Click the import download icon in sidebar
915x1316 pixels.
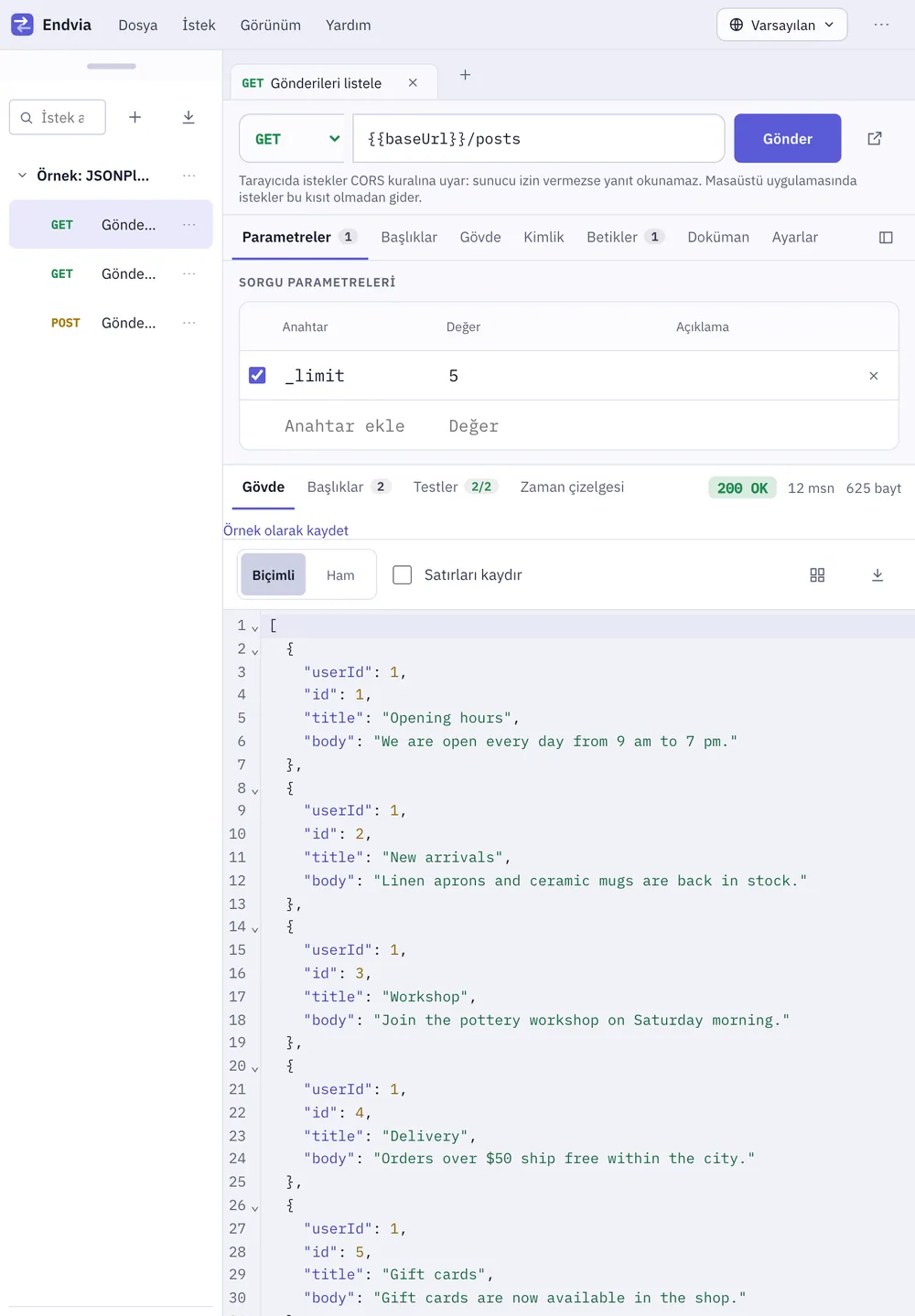coord(188,117)
